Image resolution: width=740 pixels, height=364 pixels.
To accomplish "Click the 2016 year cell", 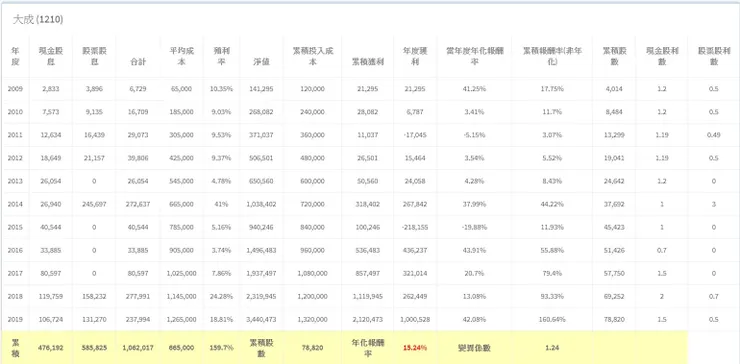I will [x=16, y=250].
